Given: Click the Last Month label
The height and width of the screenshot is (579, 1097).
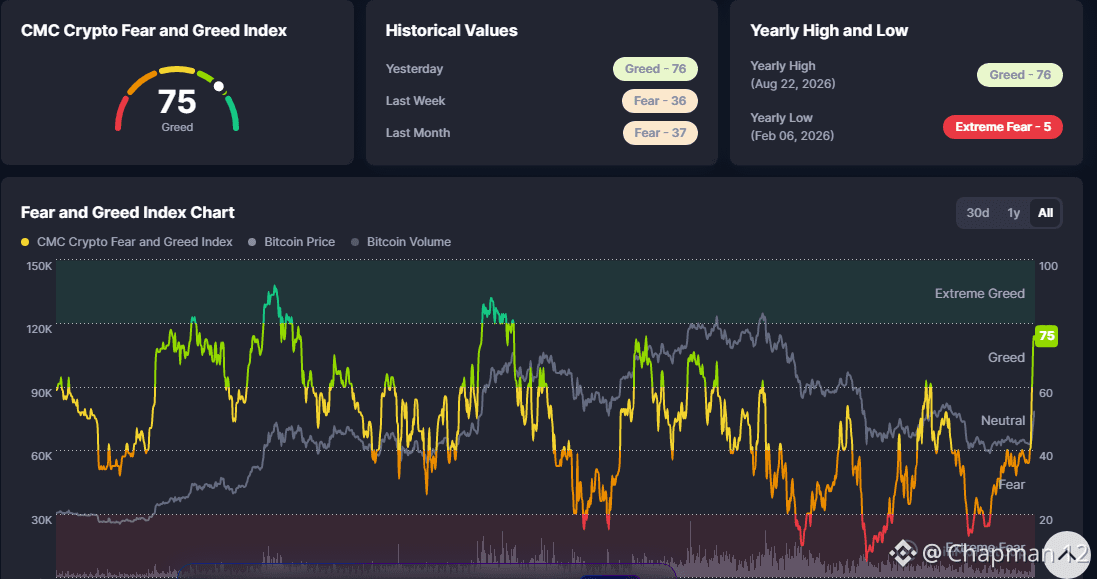Looking at the screenshot, I should (x=418, y=133).
